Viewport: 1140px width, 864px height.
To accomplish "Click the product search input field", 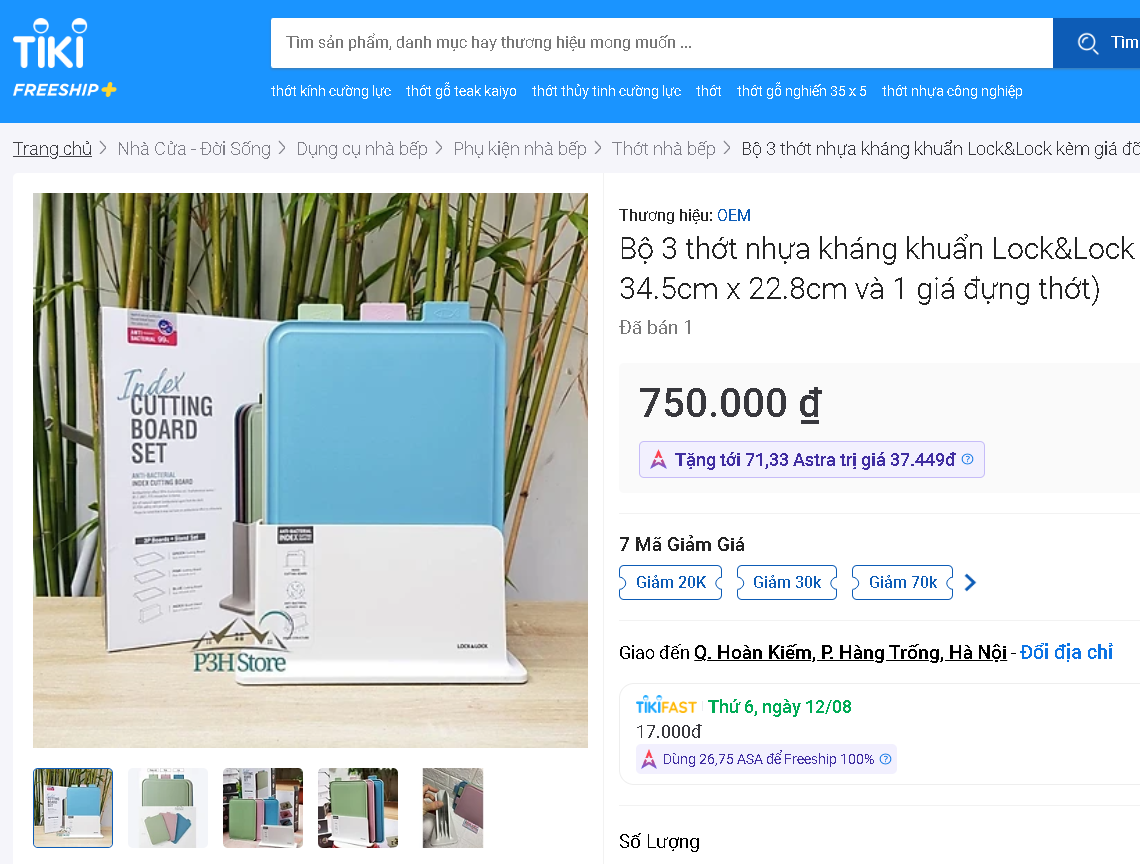I will point(662,43).
